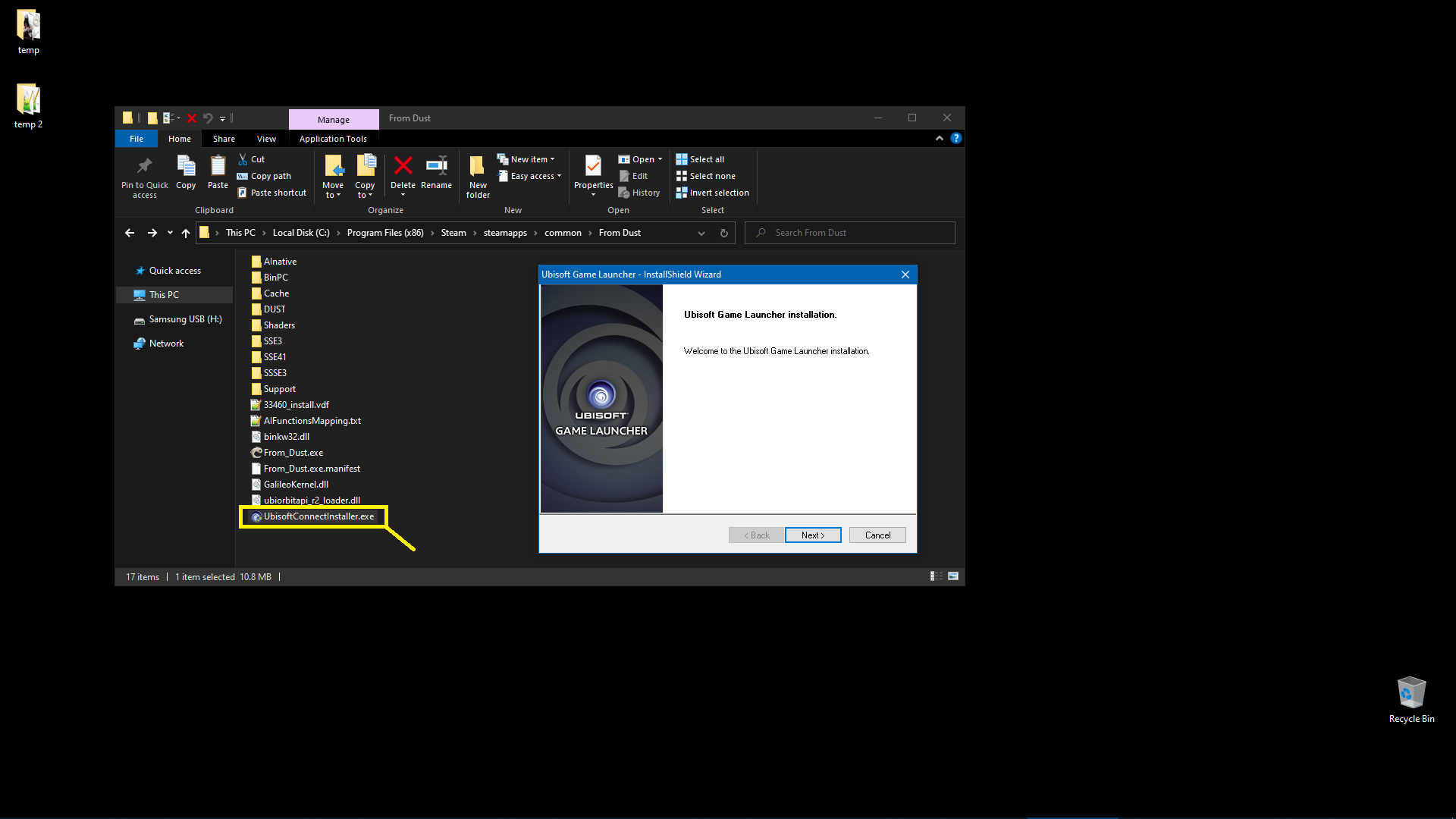
Task: Click Pin to Quick access icon
Action: (x=144, y=167)
